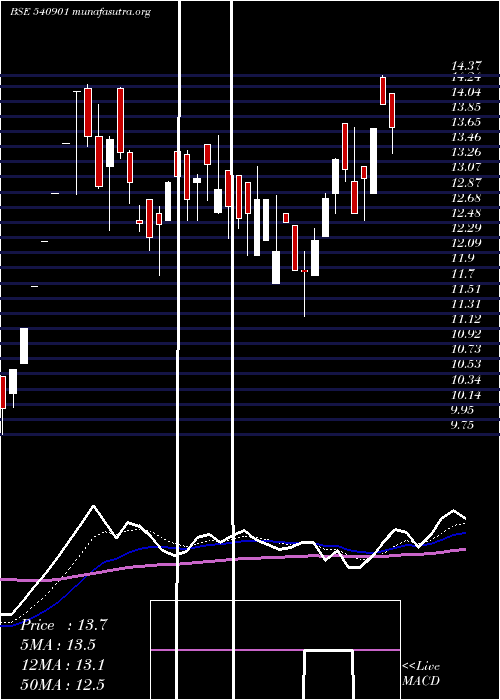Click the 13.46 price axis label
Viewport: 500px width, 700px height.
coord(467,137)
